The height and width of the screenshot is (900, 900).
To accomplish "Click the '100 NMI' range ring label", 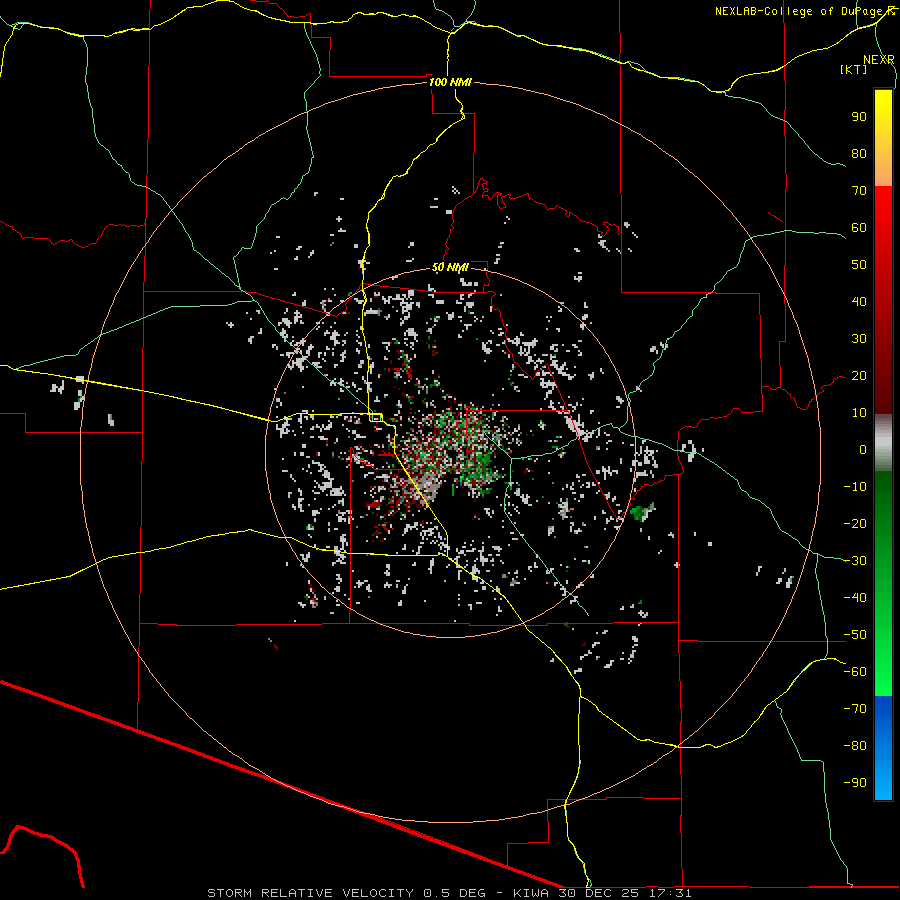I will [450, 82].
